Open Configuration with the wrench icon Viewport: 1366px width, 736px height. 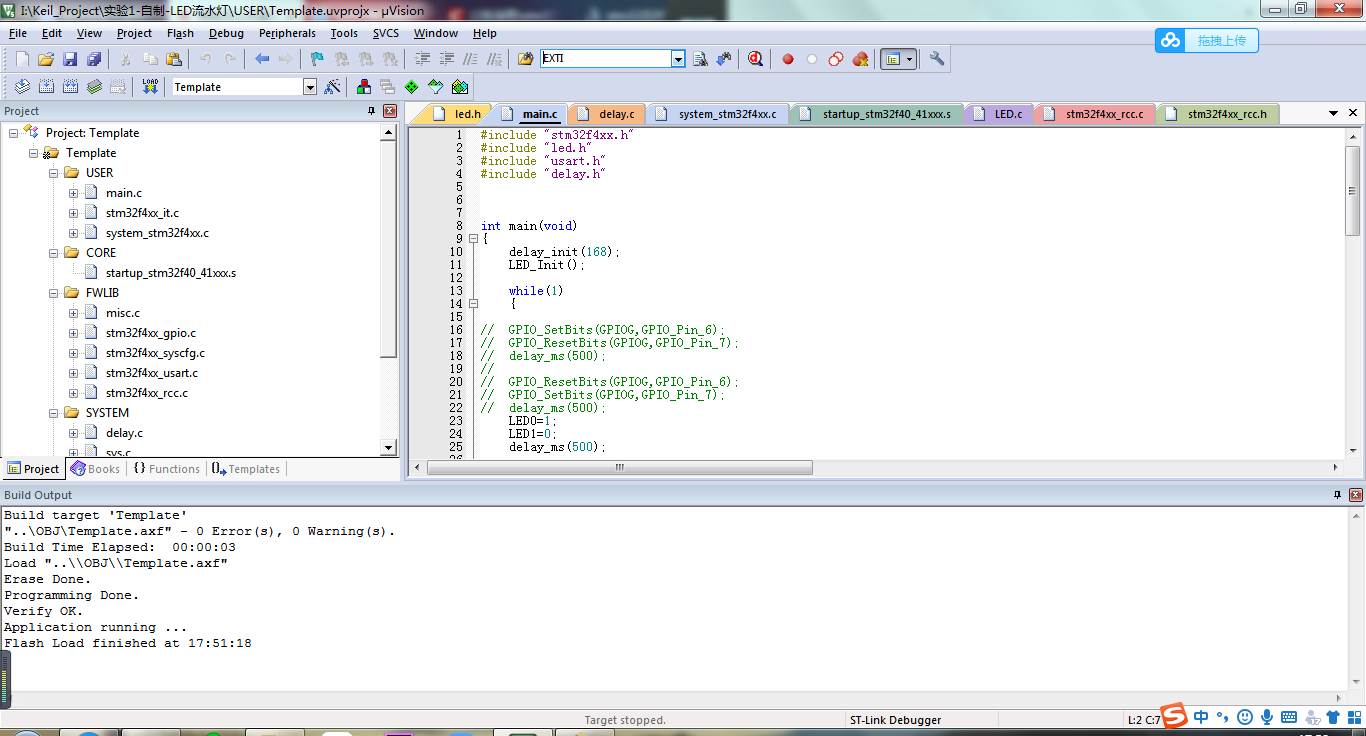pyautogui.click(x=937, y=59)
